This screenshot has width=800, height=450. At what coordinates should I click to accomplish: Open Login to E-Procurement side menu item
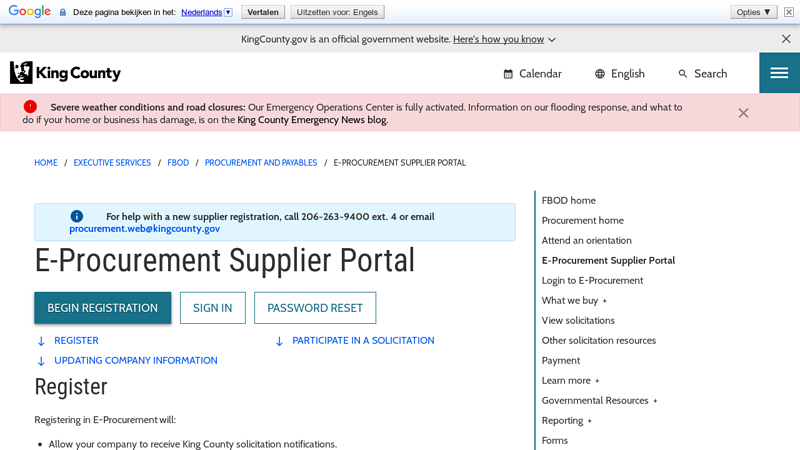coord(592,281)
